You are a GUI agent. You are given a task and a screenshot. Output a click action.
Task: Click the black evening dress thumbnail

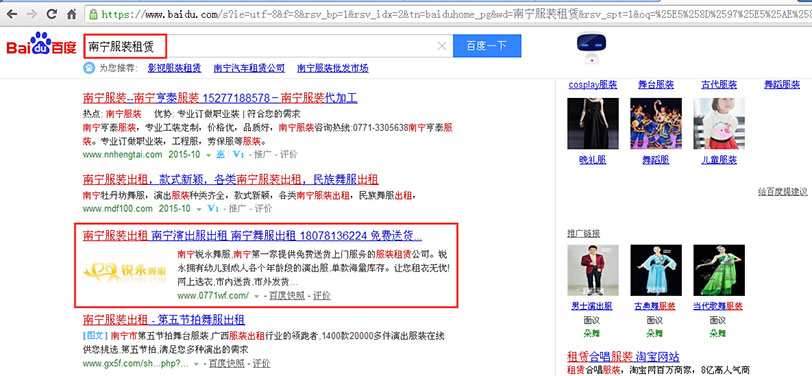tap(593, 123)
